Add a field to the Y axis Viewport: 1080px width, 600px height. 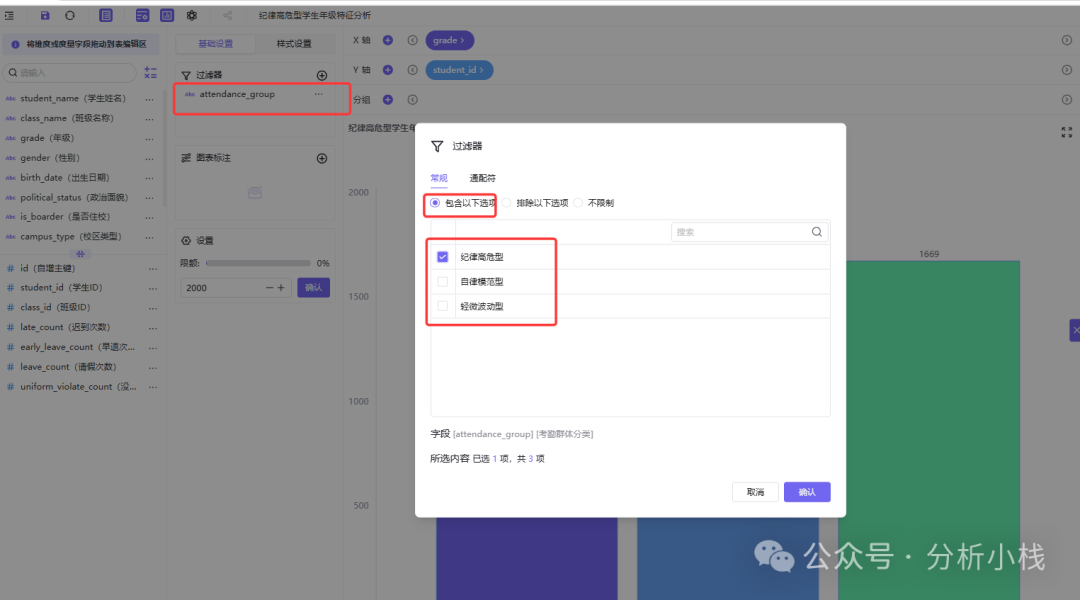tap(388, 70)
